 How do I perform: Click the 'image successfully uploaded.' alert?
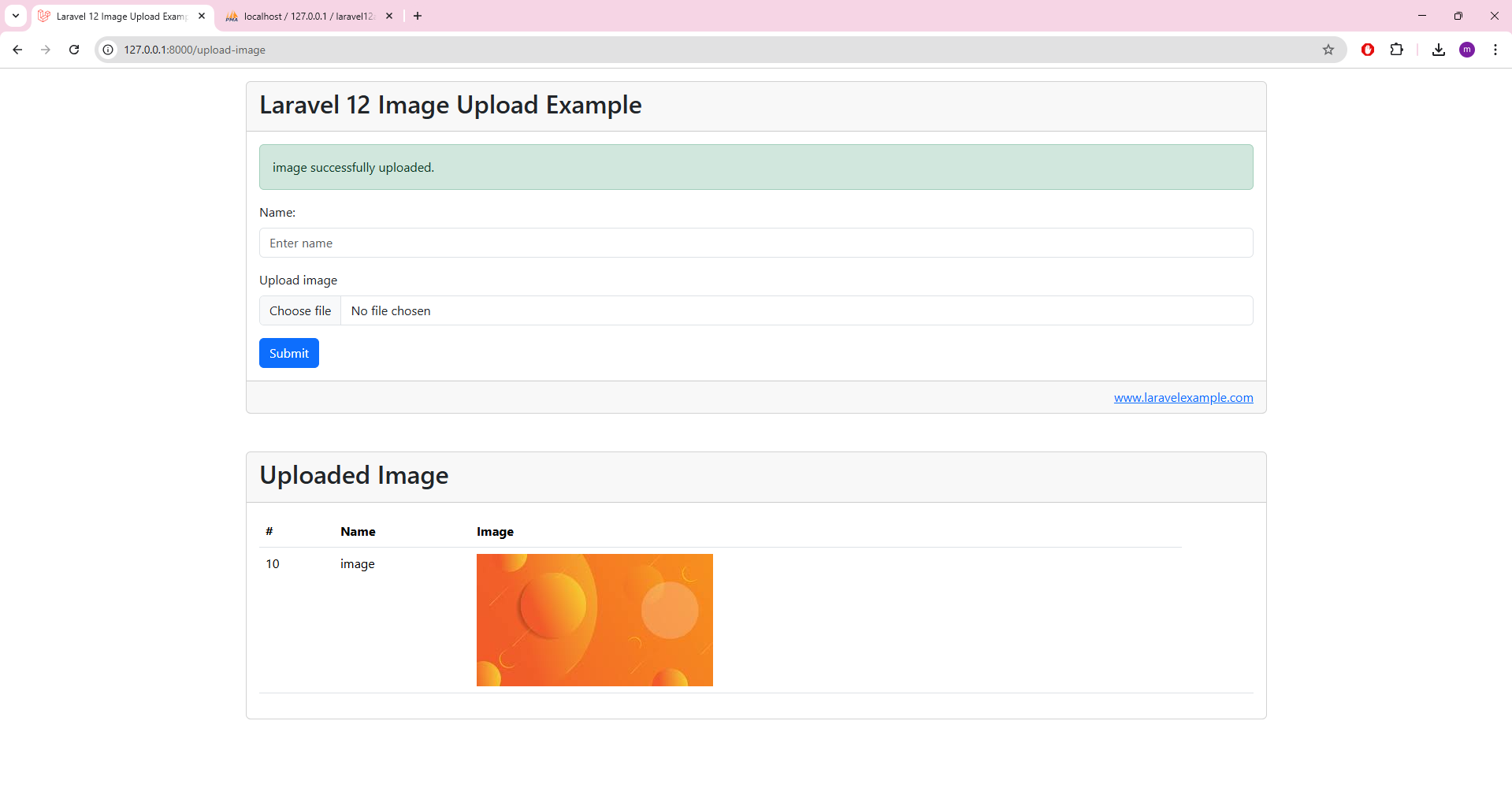tap(756, 167)
